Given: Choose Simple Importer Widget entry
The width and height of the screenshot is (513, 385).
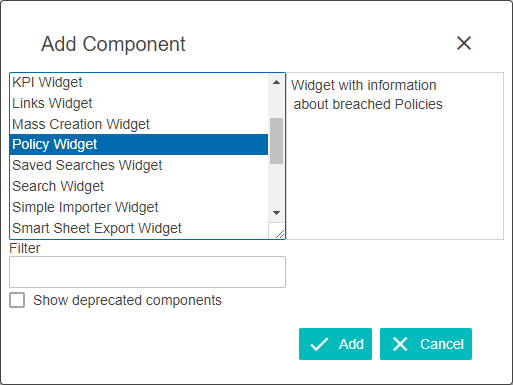Looking at the screenshot, I should [139, 207].
